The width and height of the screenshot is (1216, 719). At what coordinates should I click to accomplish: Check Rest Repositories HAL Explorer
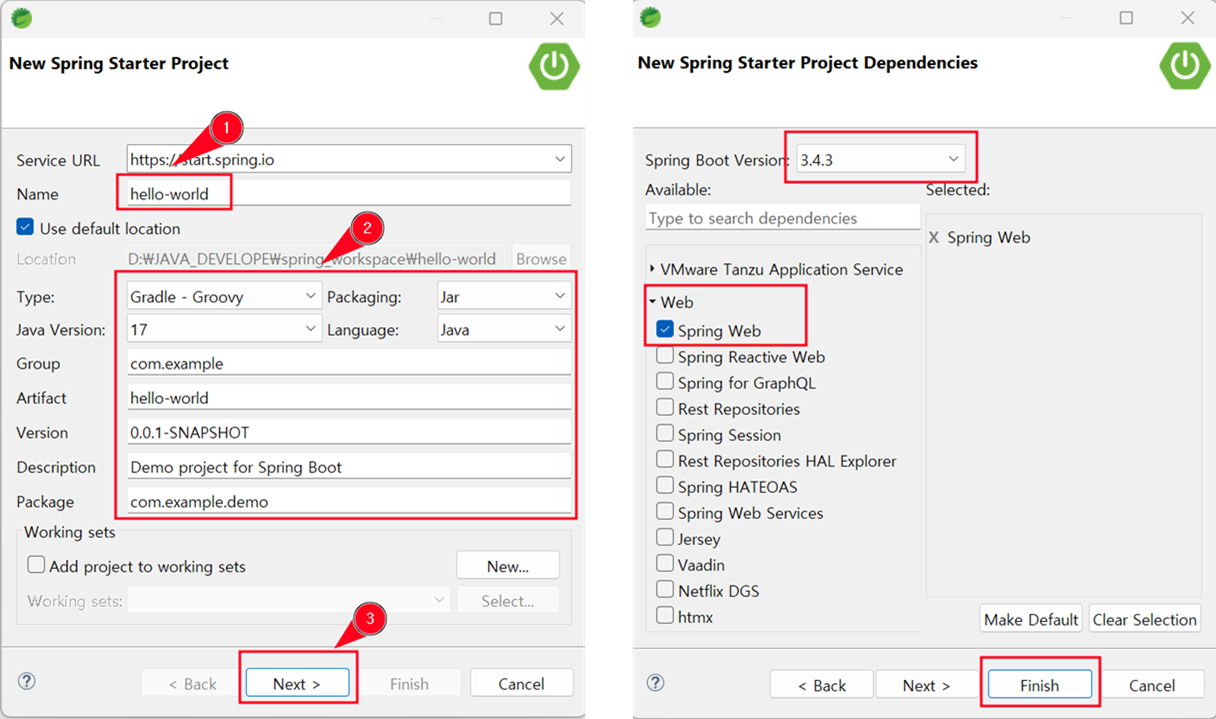pos(665,459)
